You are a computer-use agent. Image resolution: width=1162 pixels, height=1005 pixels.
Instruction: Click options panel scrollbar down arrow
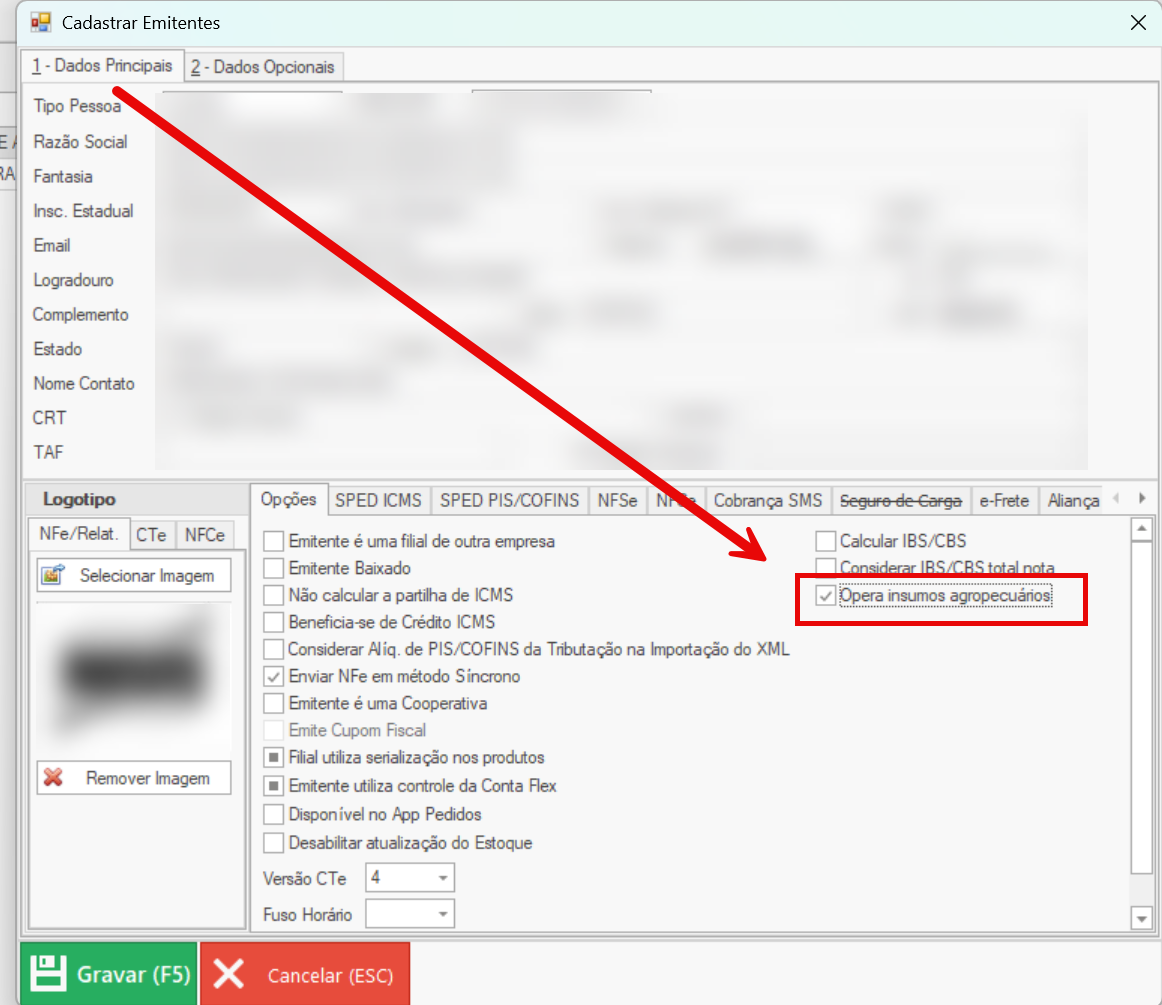click(1141, 919)
